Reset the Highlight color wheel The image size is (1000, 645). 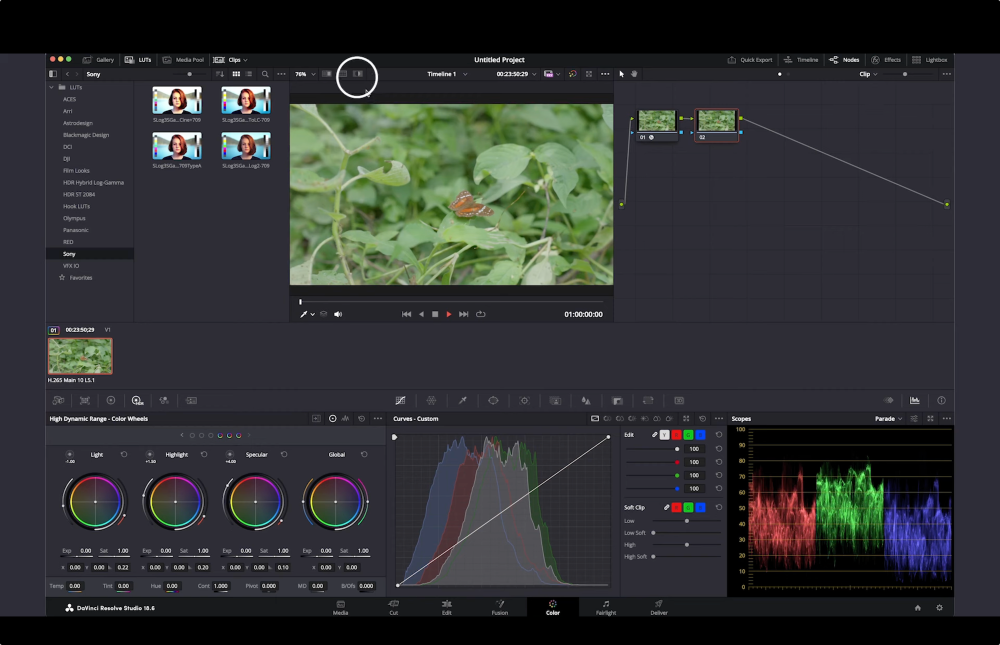pos(204,454)
